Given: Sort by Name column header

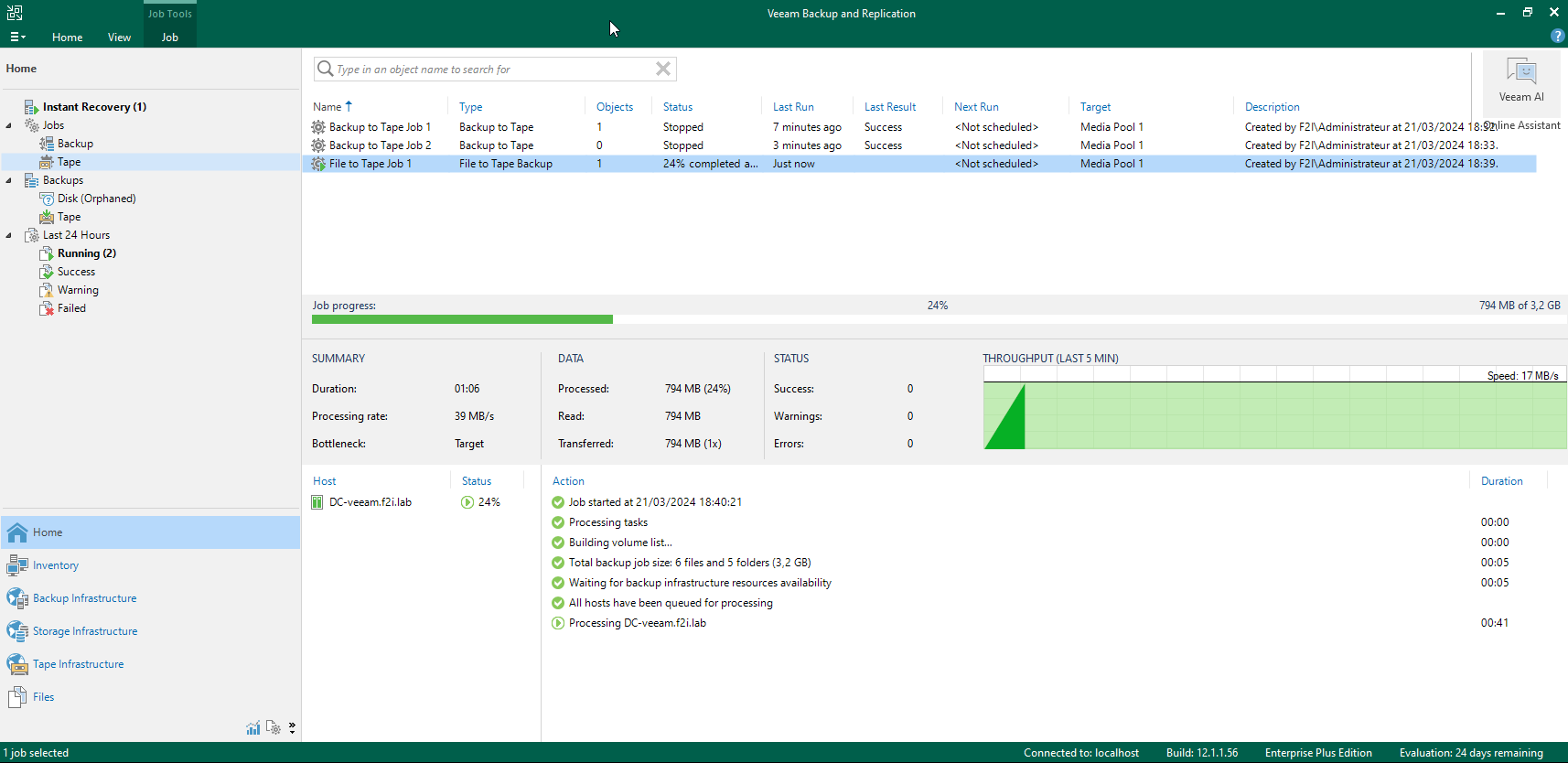Looking at the screenshot, I should pos(328,107).
